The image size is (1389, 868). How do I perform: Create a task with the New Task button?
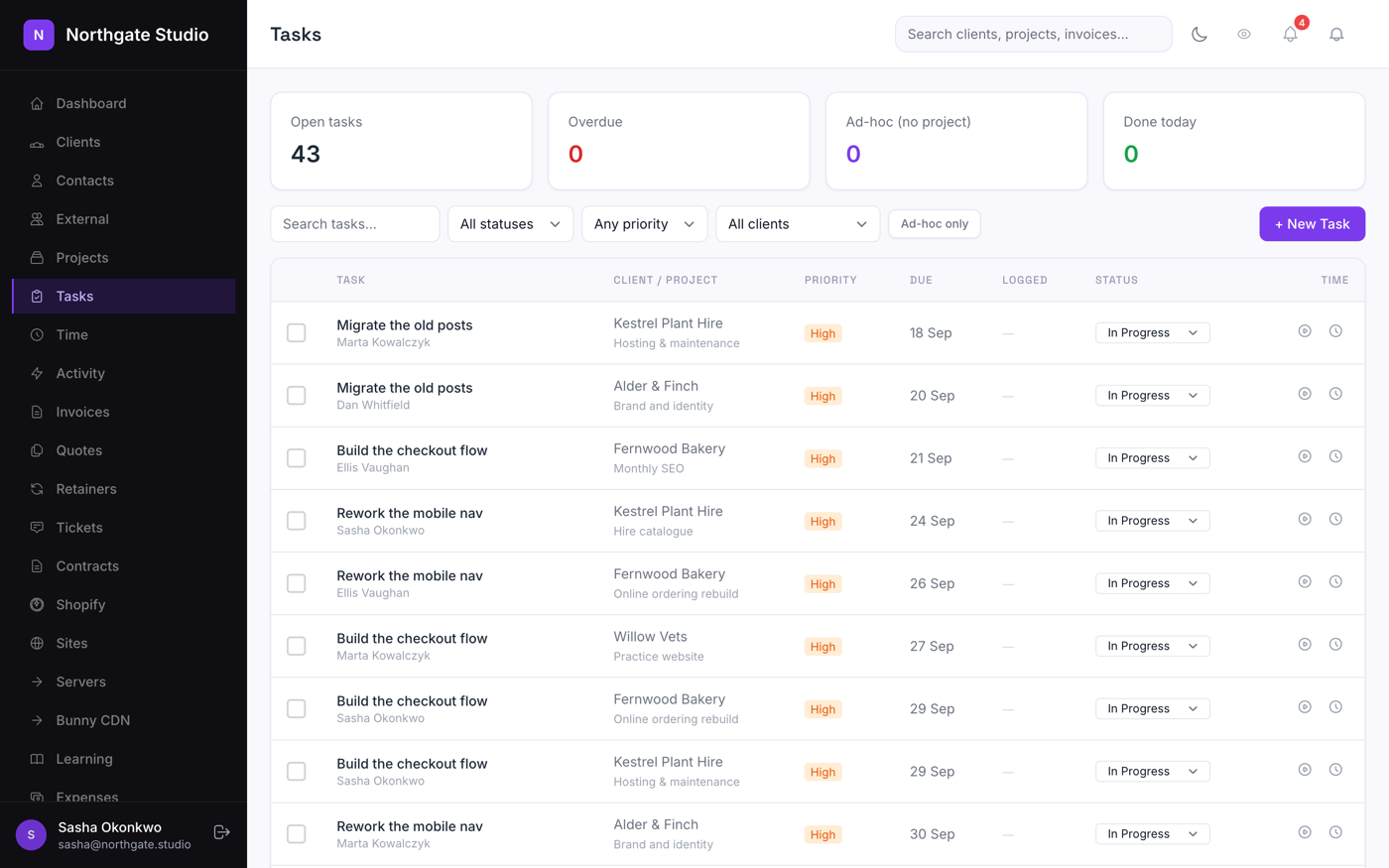point(1312,224)
